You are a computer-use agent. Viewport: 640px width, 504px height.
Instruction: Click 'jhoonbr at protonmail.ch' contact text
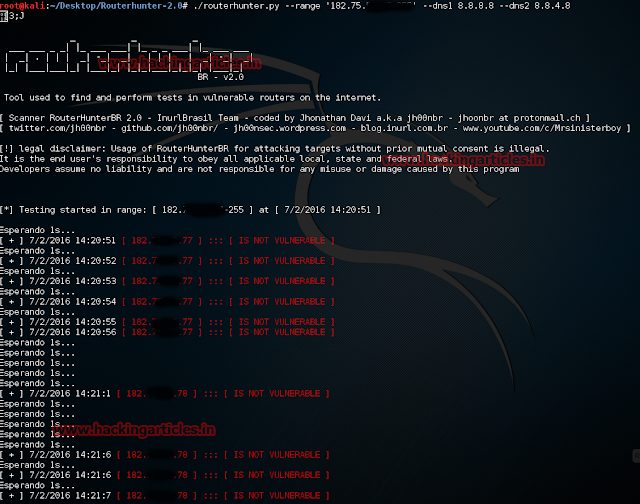[519, 118]
